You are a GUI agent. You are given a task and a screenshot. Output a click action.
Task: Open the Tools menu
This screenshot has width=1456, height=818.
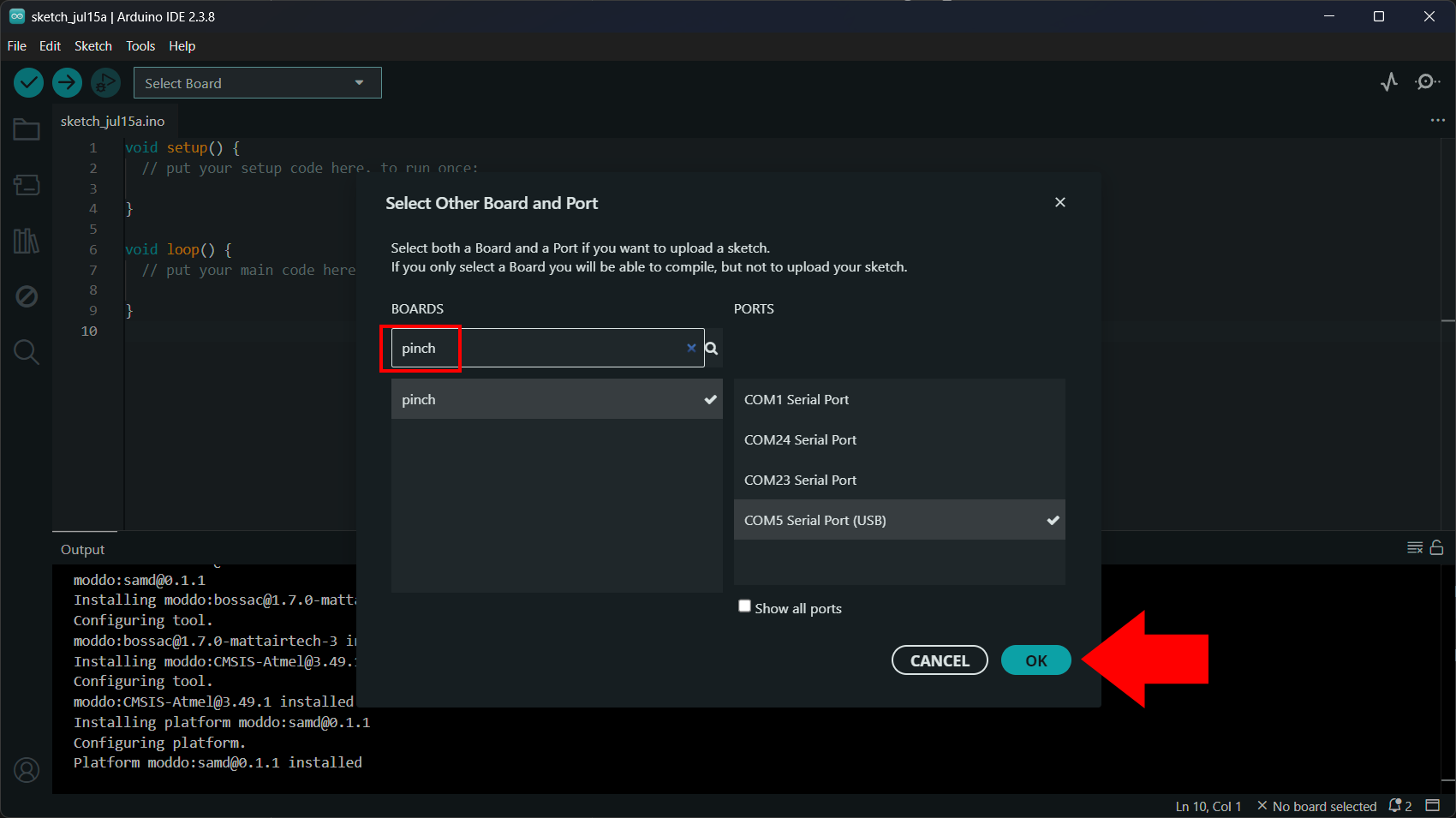(140, 46)
